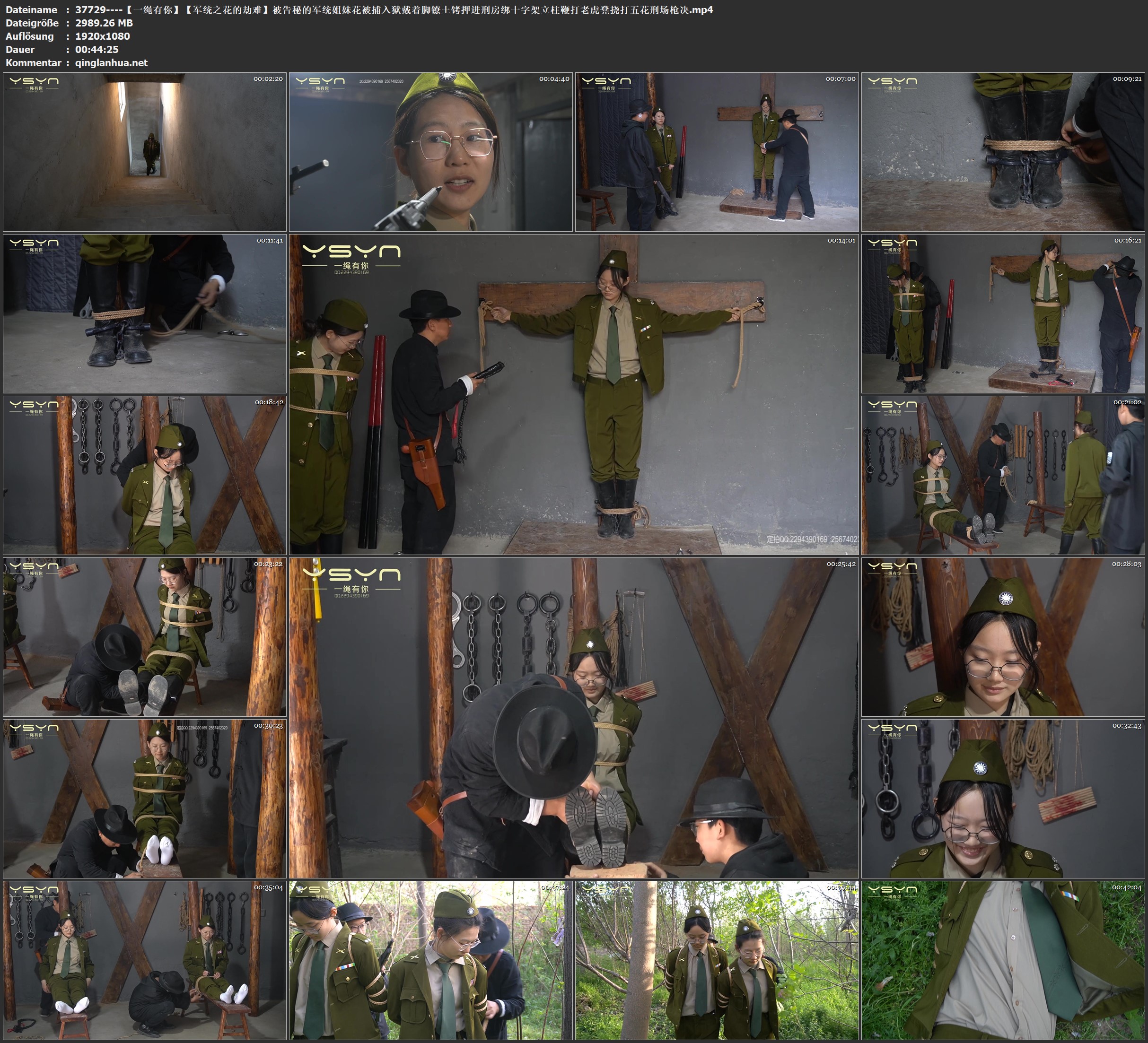Image resolution: width=1148 pixels, height=1043 pixels.
Task: Click the Dauer value 00:44:25
Action: tap(97, 50)
